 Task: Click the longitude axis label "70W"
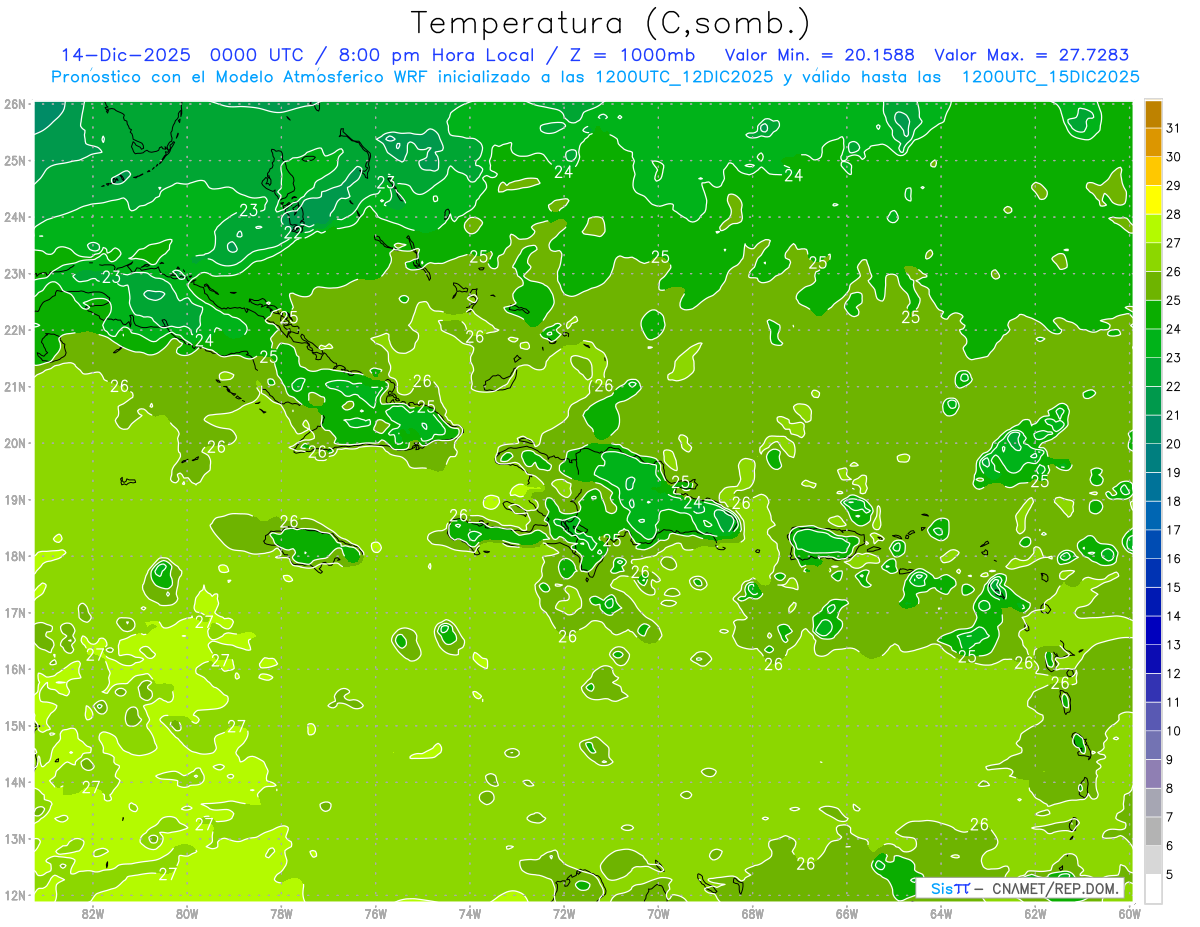tap(658, 913)
